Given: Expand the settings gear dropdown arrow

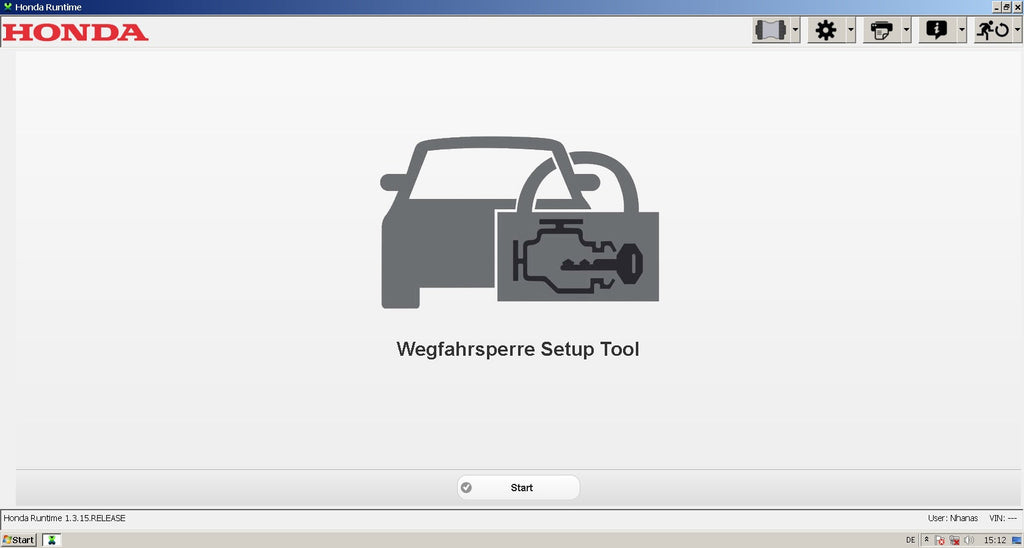Looking at the screenshot, I should (851, 30).
